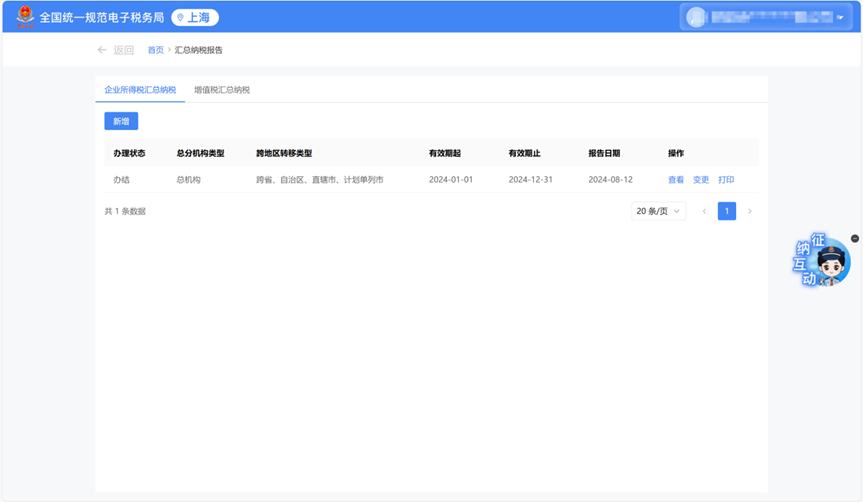Click 查看 for the 办结 record
This screenshot has width=863, height=502.
click(676, 180)
